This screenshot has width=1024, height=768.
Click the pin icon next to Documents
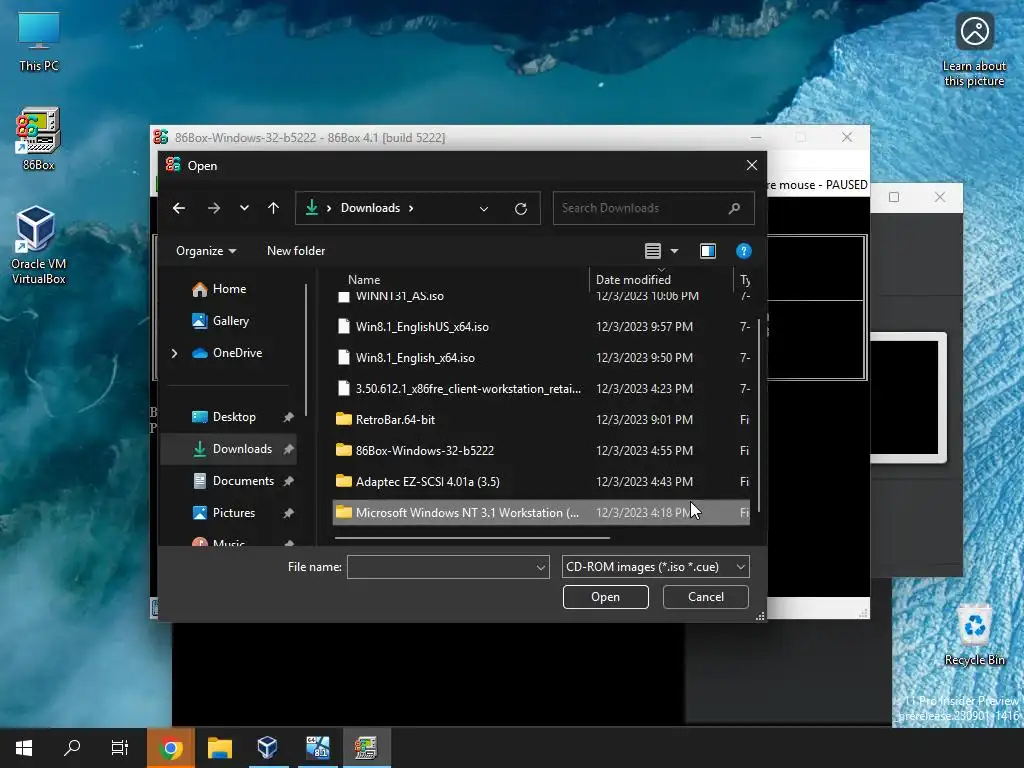[x=288, y=481]
